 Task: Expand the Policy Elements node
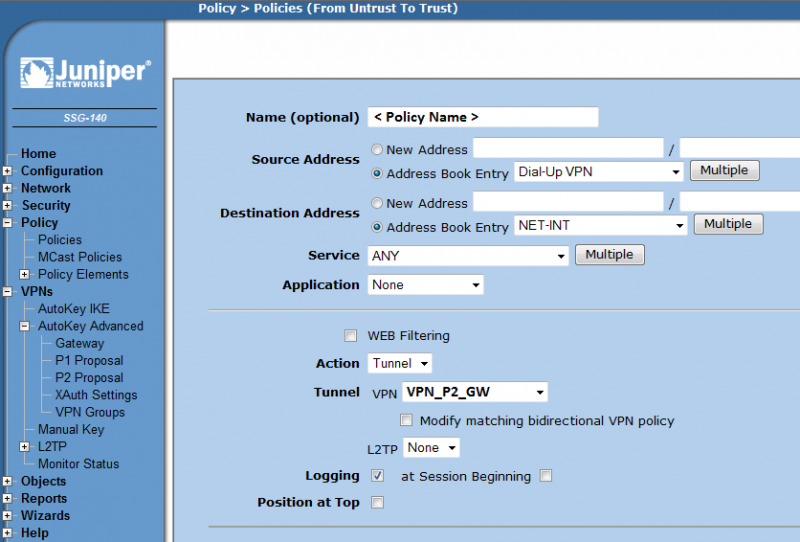coord(24,275)
